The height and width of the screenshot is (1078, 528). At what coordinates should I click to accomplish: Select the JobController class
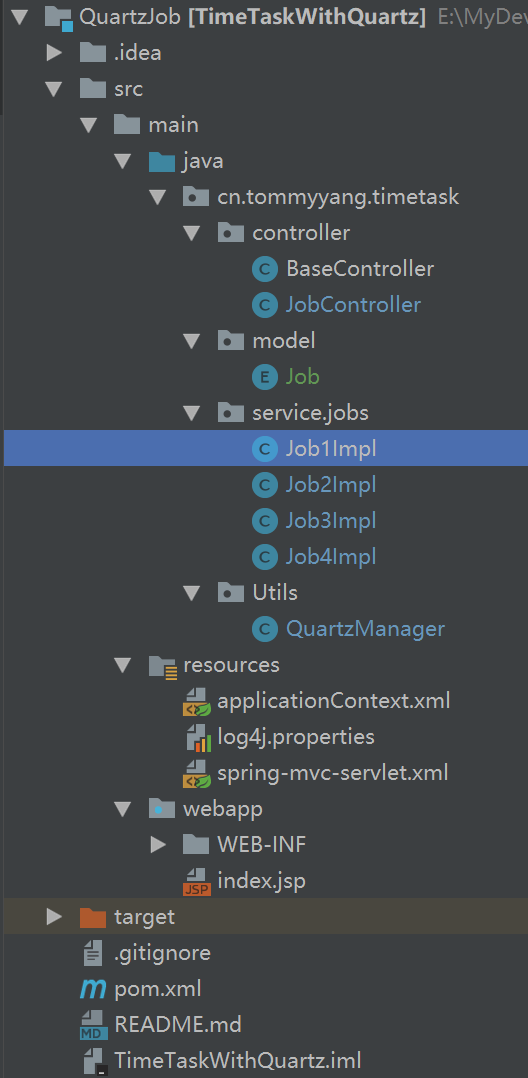tap(353, 305)
